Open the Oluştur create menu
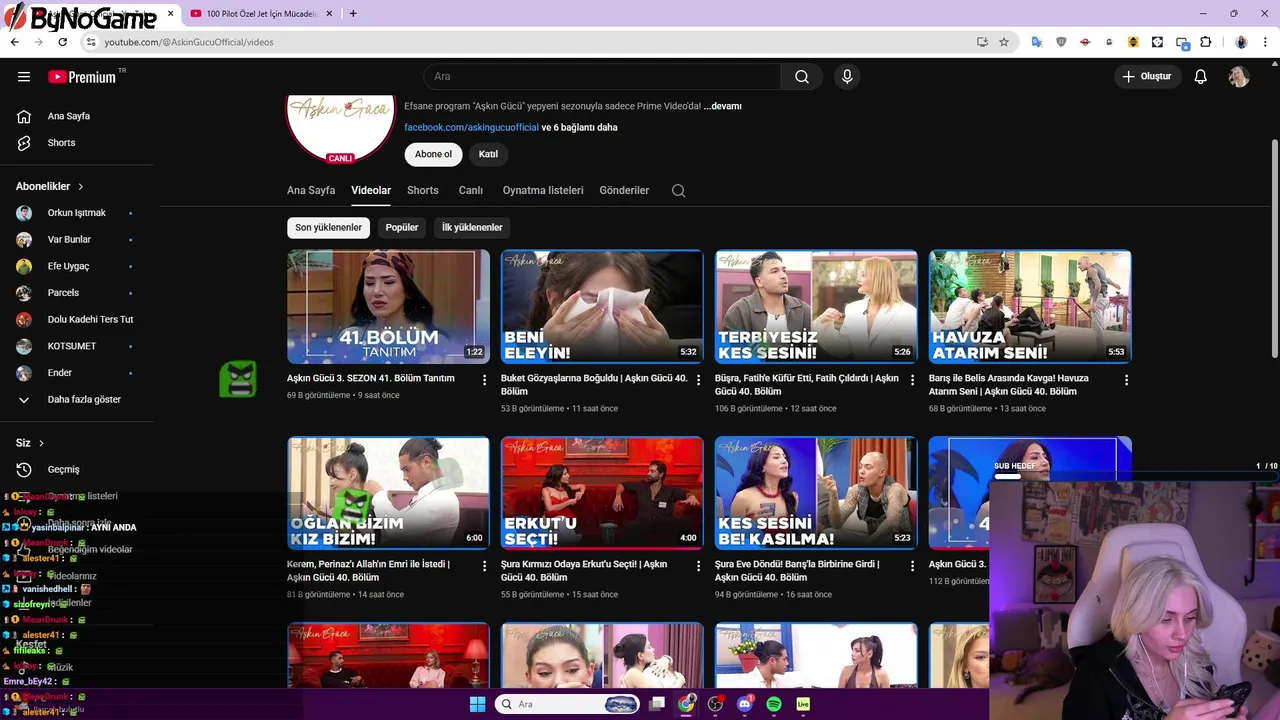This screenshot has width=1280, height=720. pos(1147,77)
